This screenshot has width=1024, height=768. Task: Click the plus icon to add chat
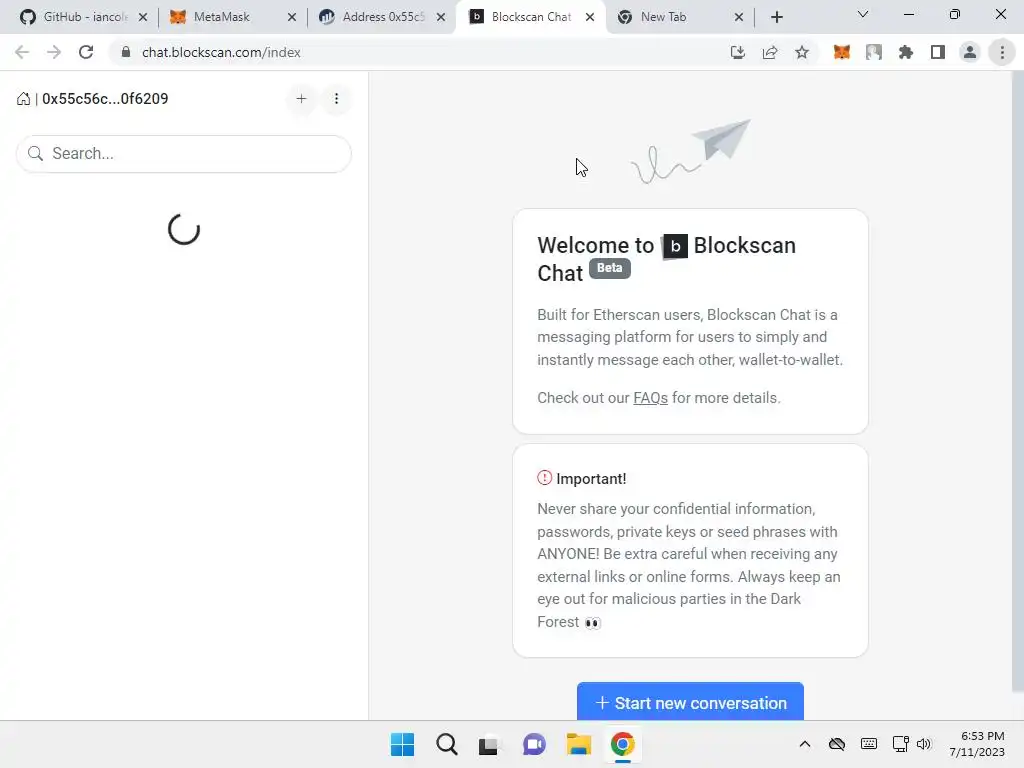pos(301,99)
